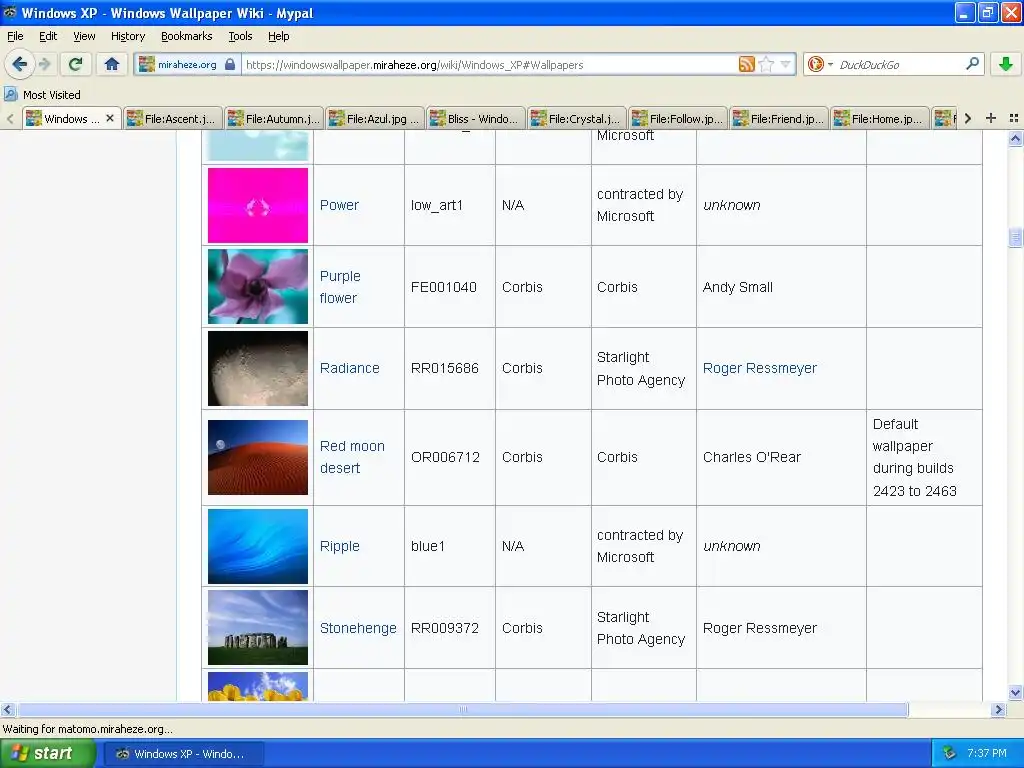
Task: Open the Home page icon
Action: coord(112,64)
